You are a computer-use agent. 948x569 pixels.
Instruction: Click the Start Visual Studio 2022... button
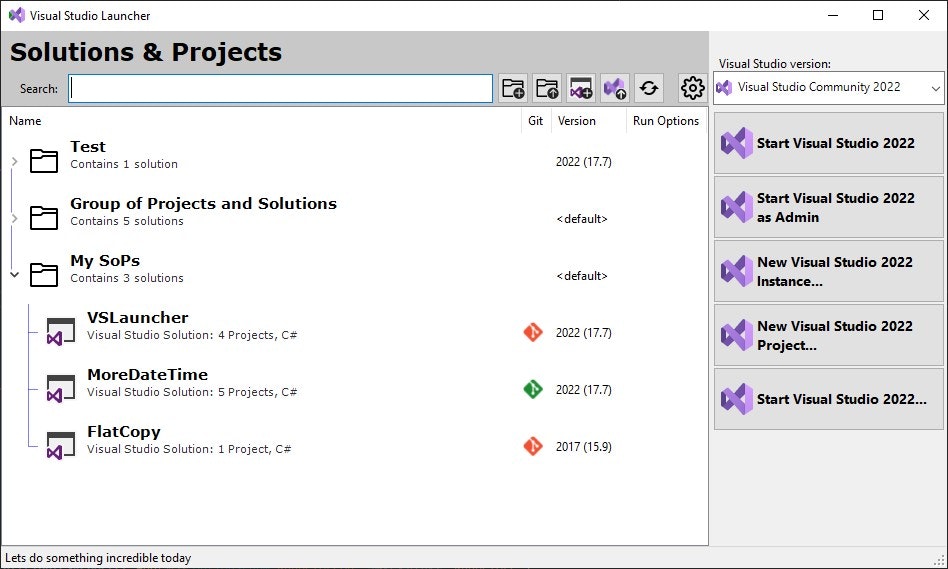[828, 399]
